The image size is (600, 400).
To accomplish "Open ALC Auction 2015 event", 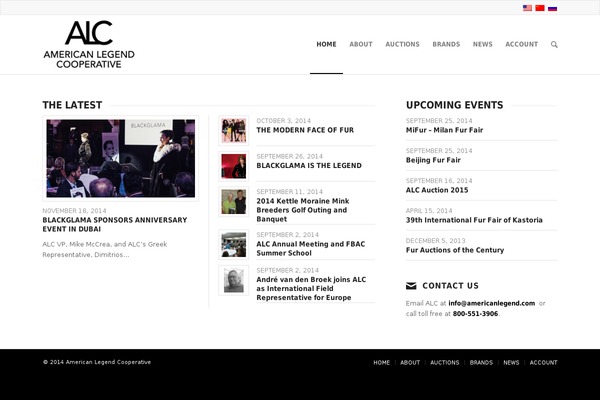I will click(437, 190).
